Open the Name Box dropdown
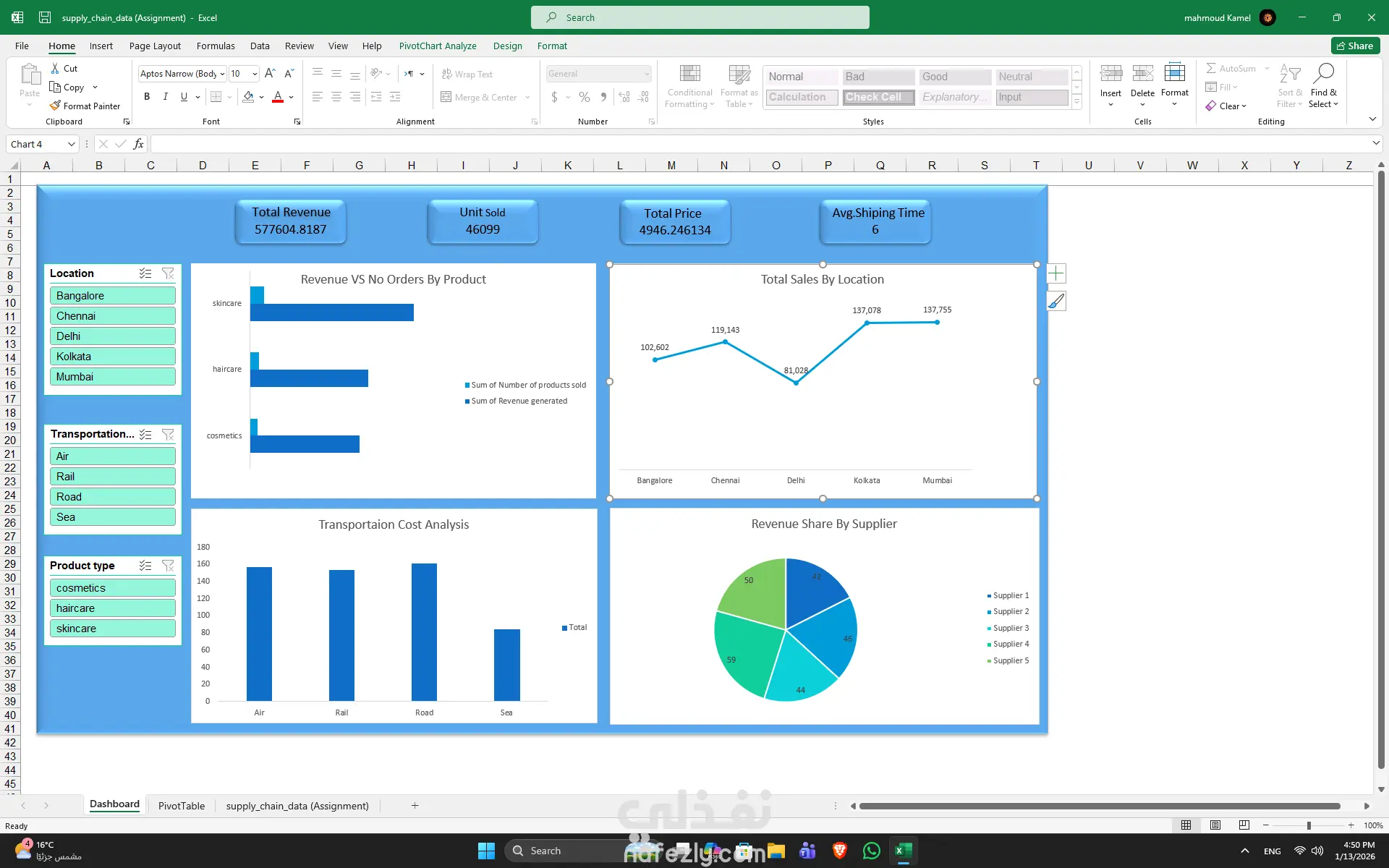1389x868 pixels. pos(71,144)
